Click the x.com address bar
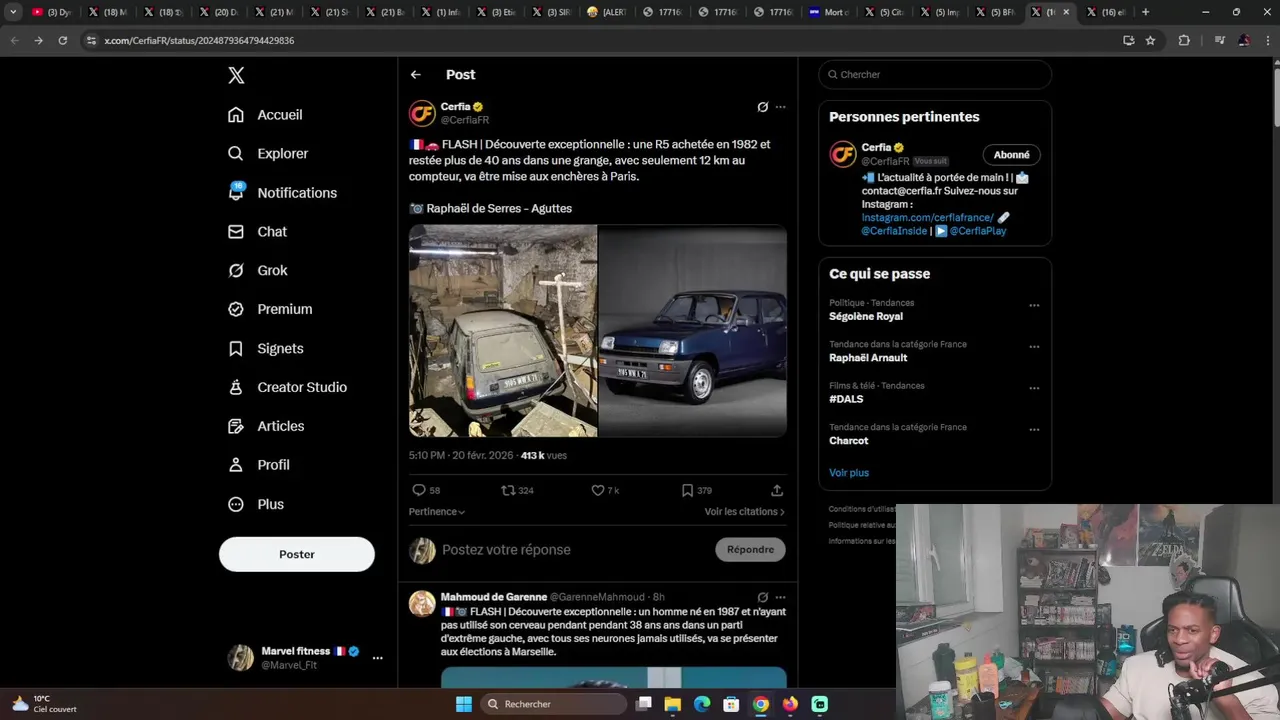1280x720 pixels. (x=600, y=40)
